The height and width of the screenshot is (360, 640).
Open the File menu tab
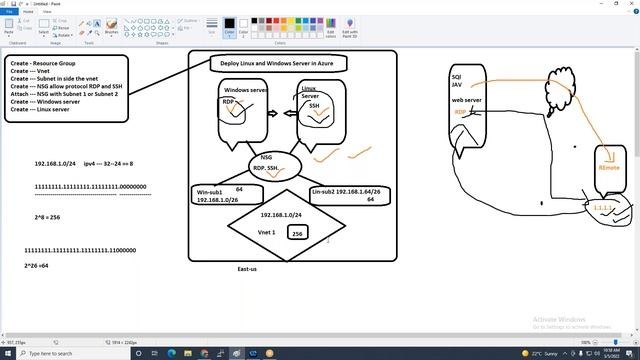click(x=9, y=12)
